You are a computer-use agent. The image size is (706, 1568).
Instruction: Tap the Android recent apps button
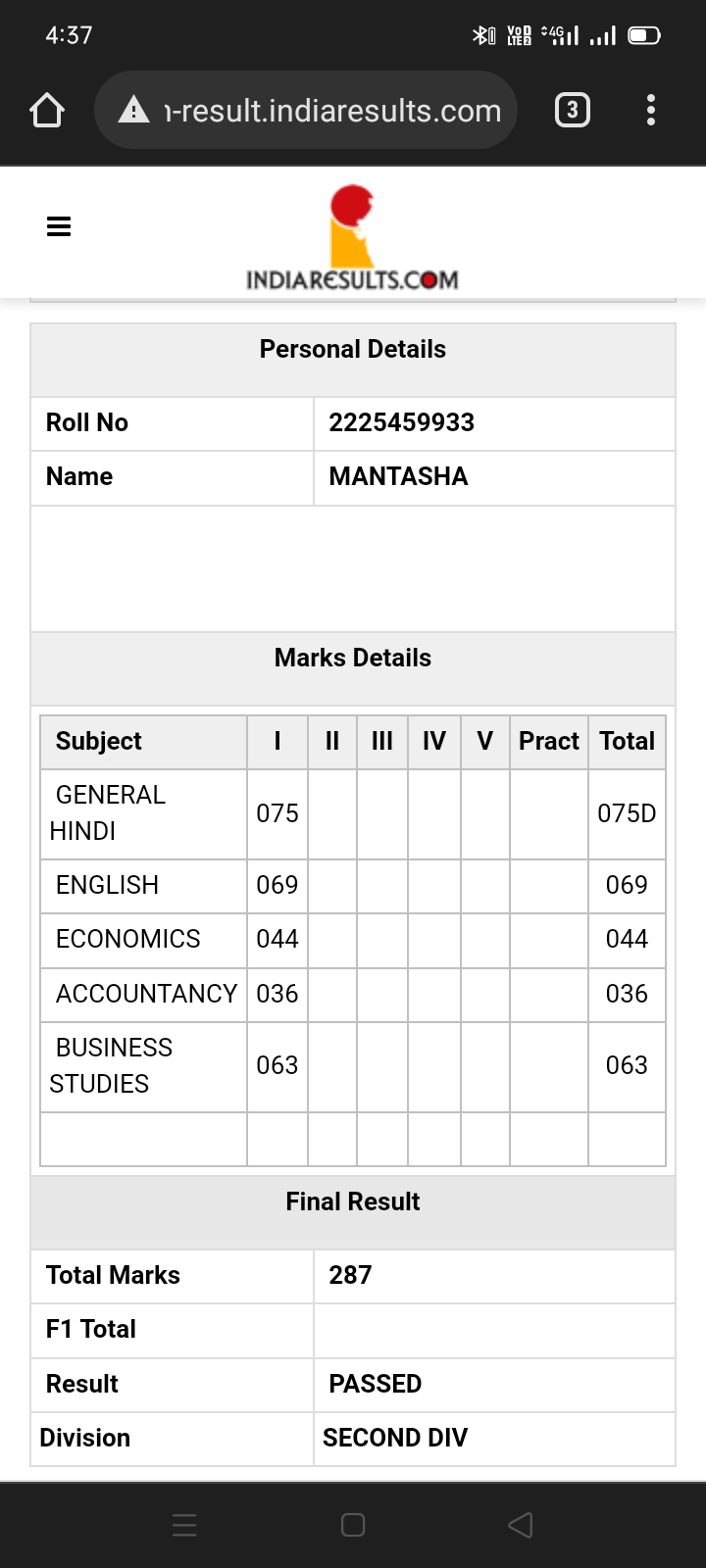tap(184, 1524)
